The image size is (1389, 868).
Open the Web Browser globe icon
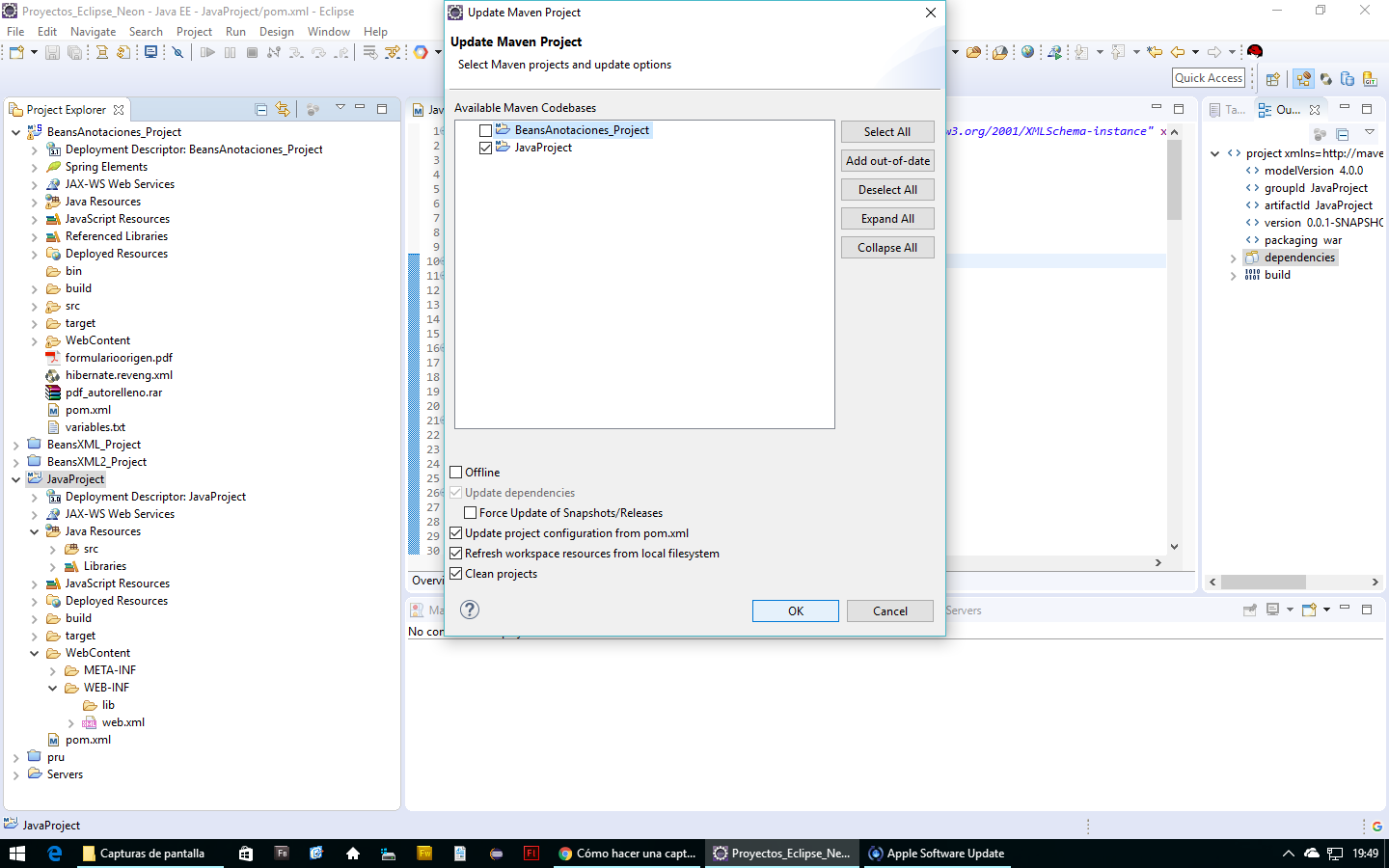coord(1027,52)
